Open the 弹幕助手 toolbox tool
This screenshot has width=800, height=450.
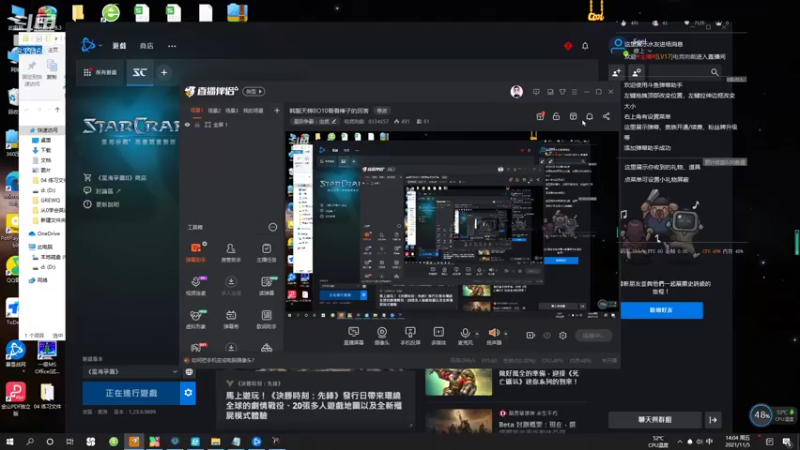click(x=196, y=253)
